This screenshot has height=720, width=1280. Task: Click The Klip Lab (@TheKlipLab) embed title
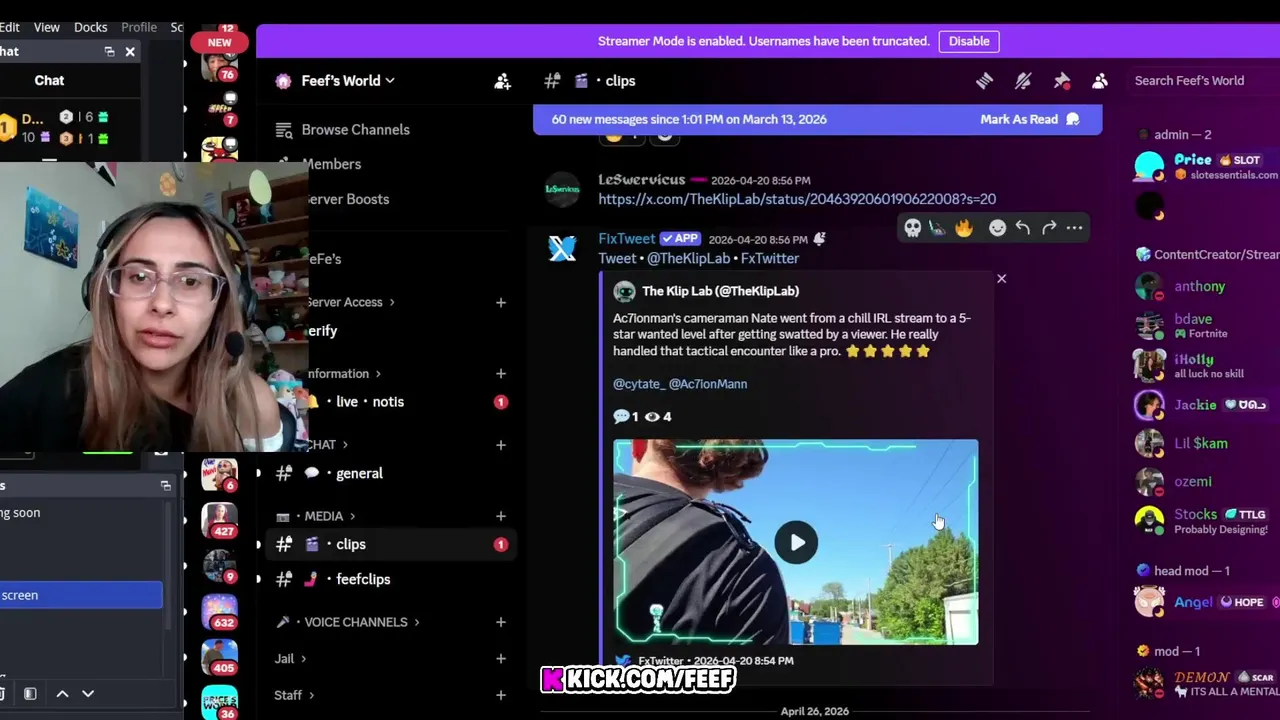(720, 291)
